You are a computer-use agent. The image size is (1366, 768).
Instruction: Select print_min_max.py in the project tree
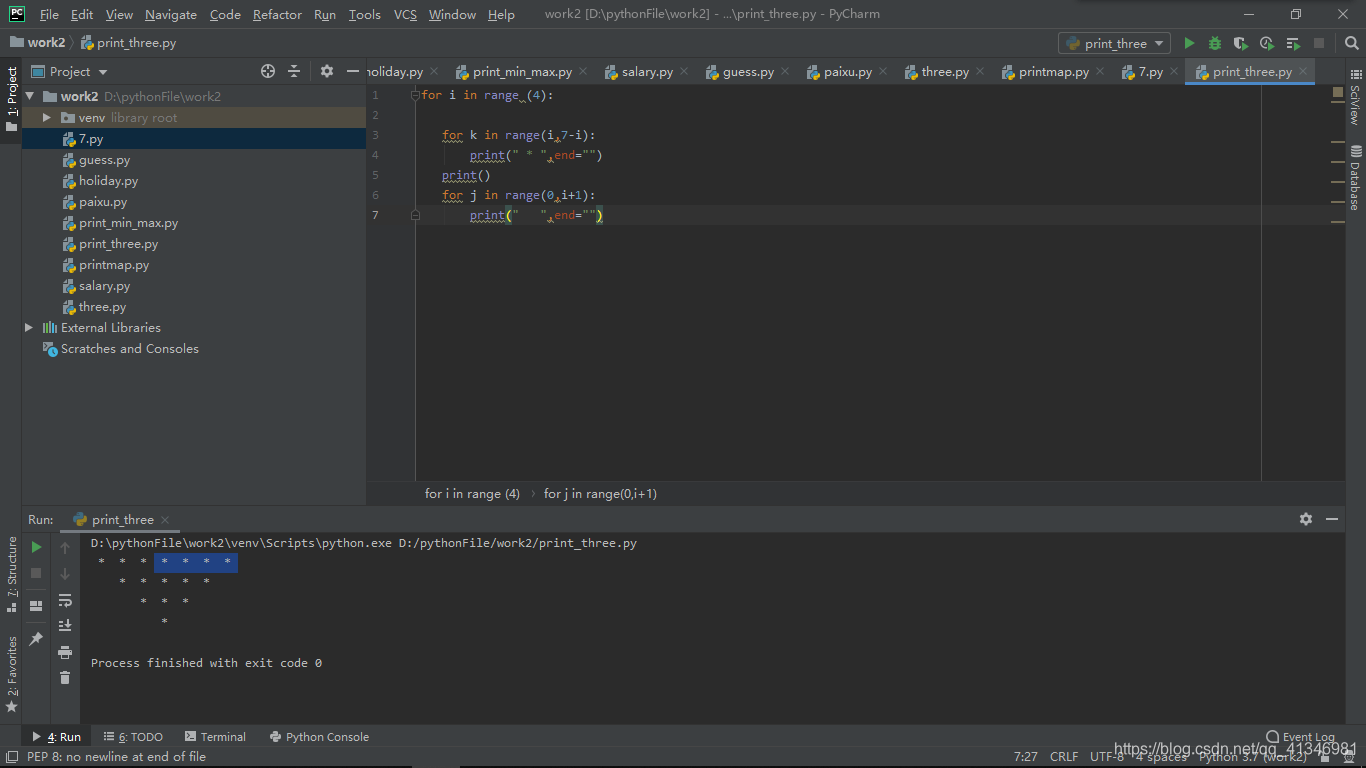point(128,223)
